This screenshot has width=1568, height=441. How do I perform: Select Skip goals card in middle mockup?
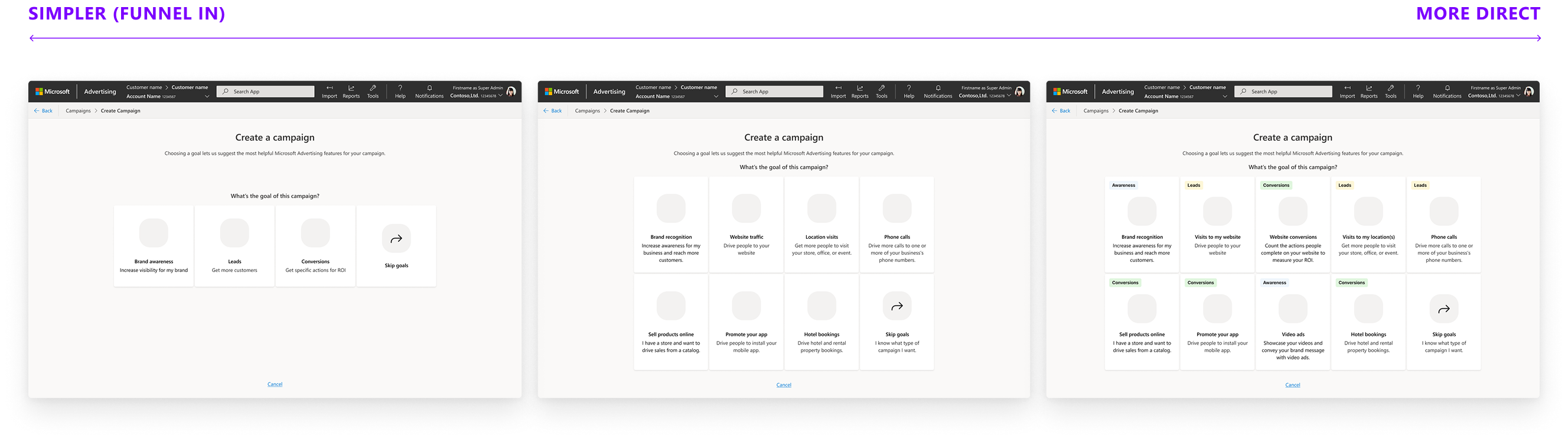click(897, 322)
